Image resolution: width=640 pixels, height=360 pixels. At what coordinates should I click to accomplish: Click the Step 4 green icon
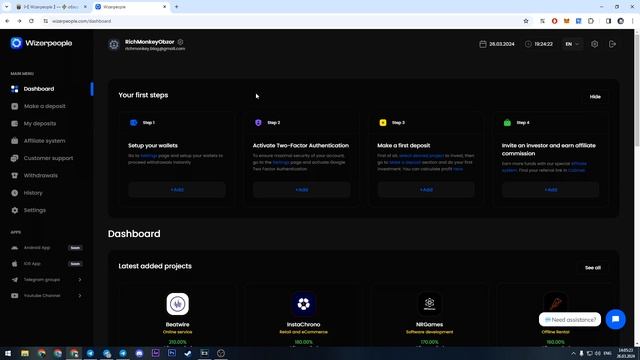(507, 122)
